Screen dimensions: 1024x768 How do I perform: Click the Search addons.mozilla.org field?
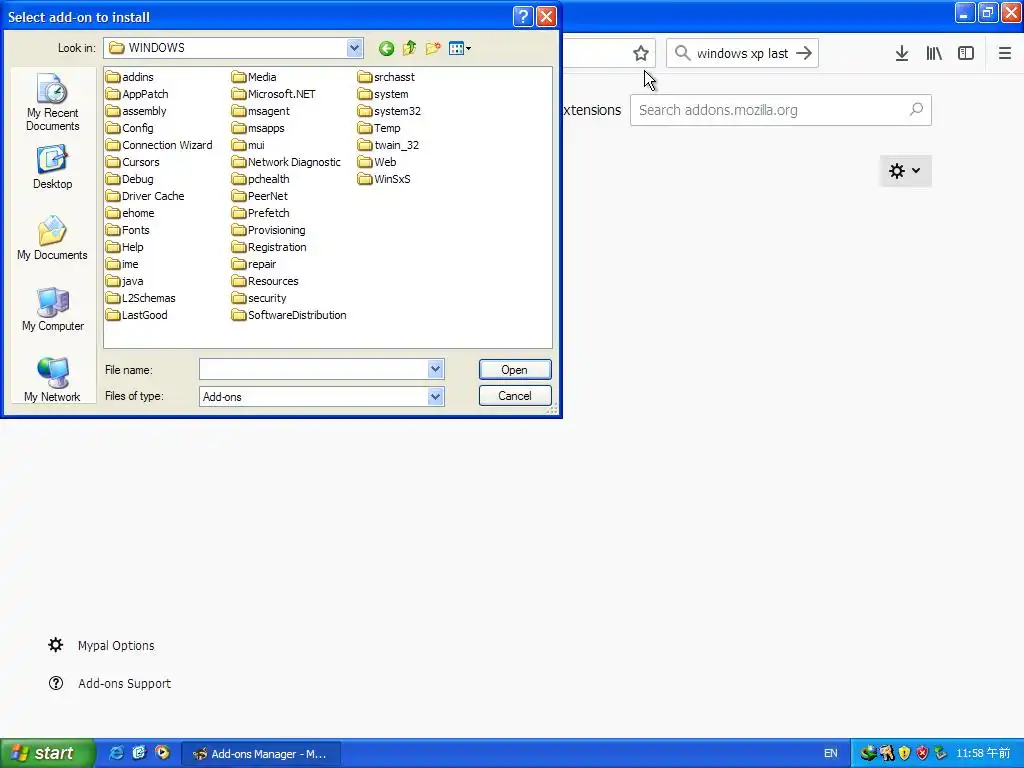tap(780, 110)
